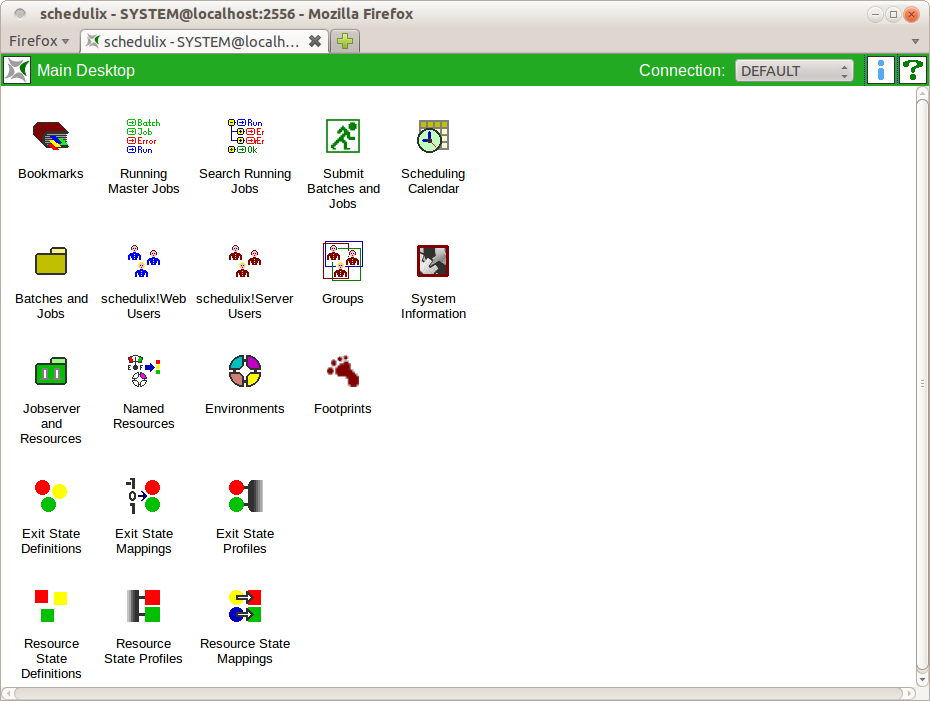Open Batches and Jobs folder
This screenshot has height=701, width=930.
(x=50, y=261)
